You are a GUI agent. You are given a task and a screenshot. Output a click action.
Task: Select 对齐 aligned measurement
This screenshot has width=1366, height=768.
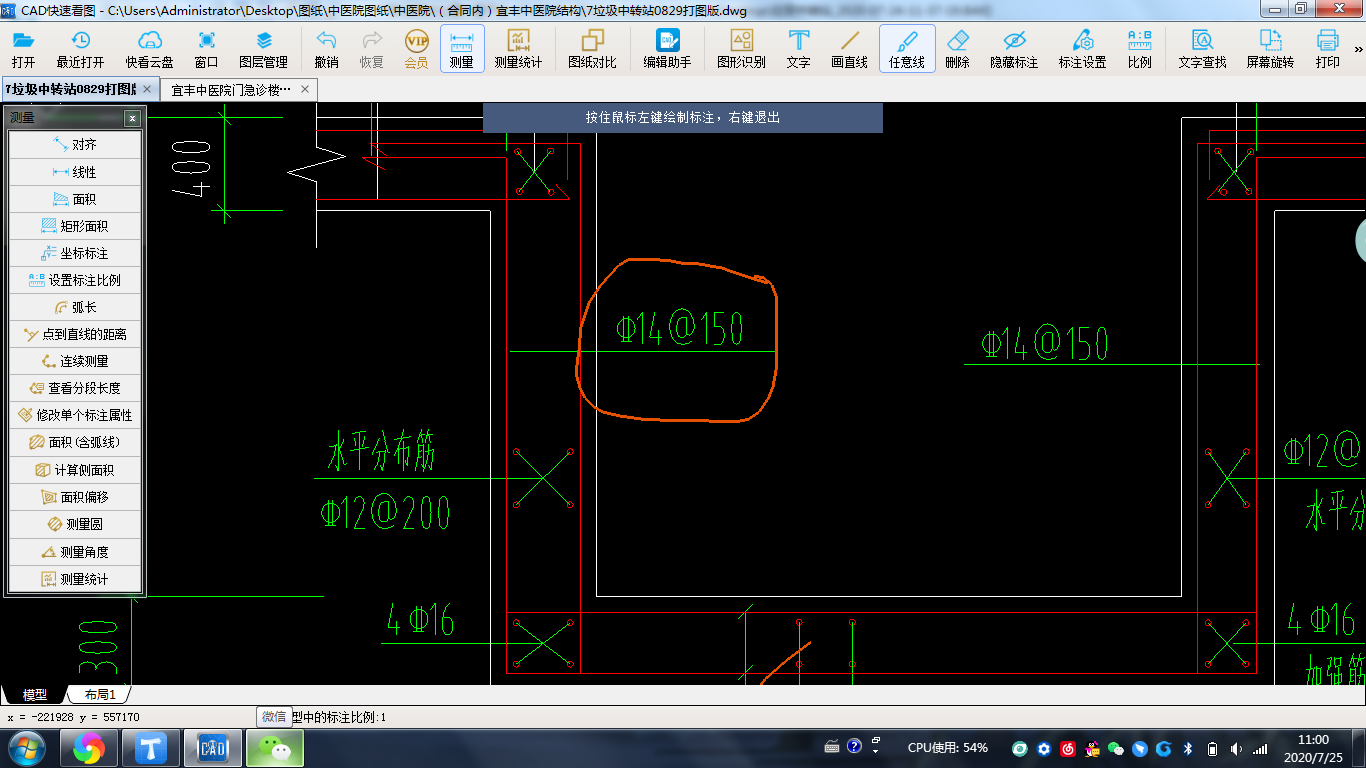(75, 145)
